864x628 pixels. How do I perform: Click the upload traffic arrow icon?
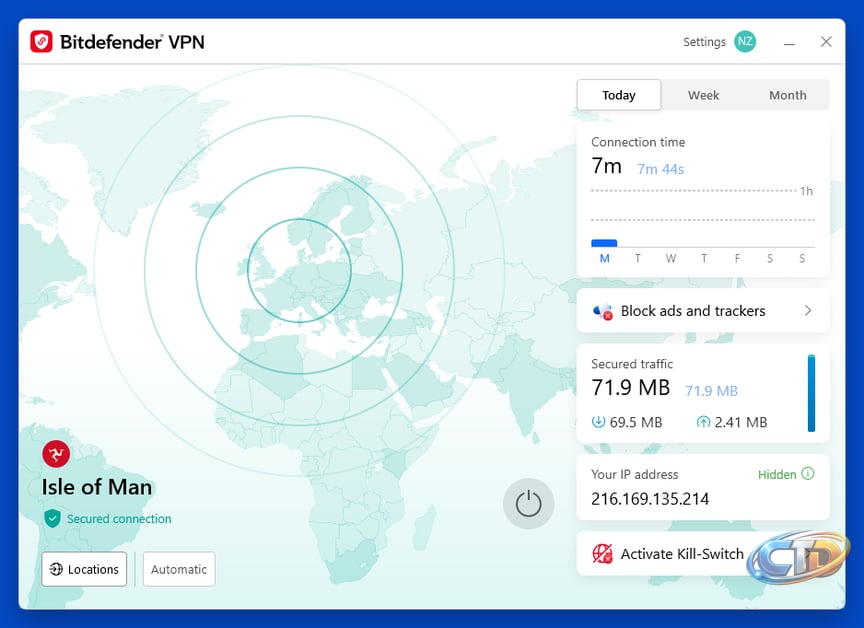(703, 422)
